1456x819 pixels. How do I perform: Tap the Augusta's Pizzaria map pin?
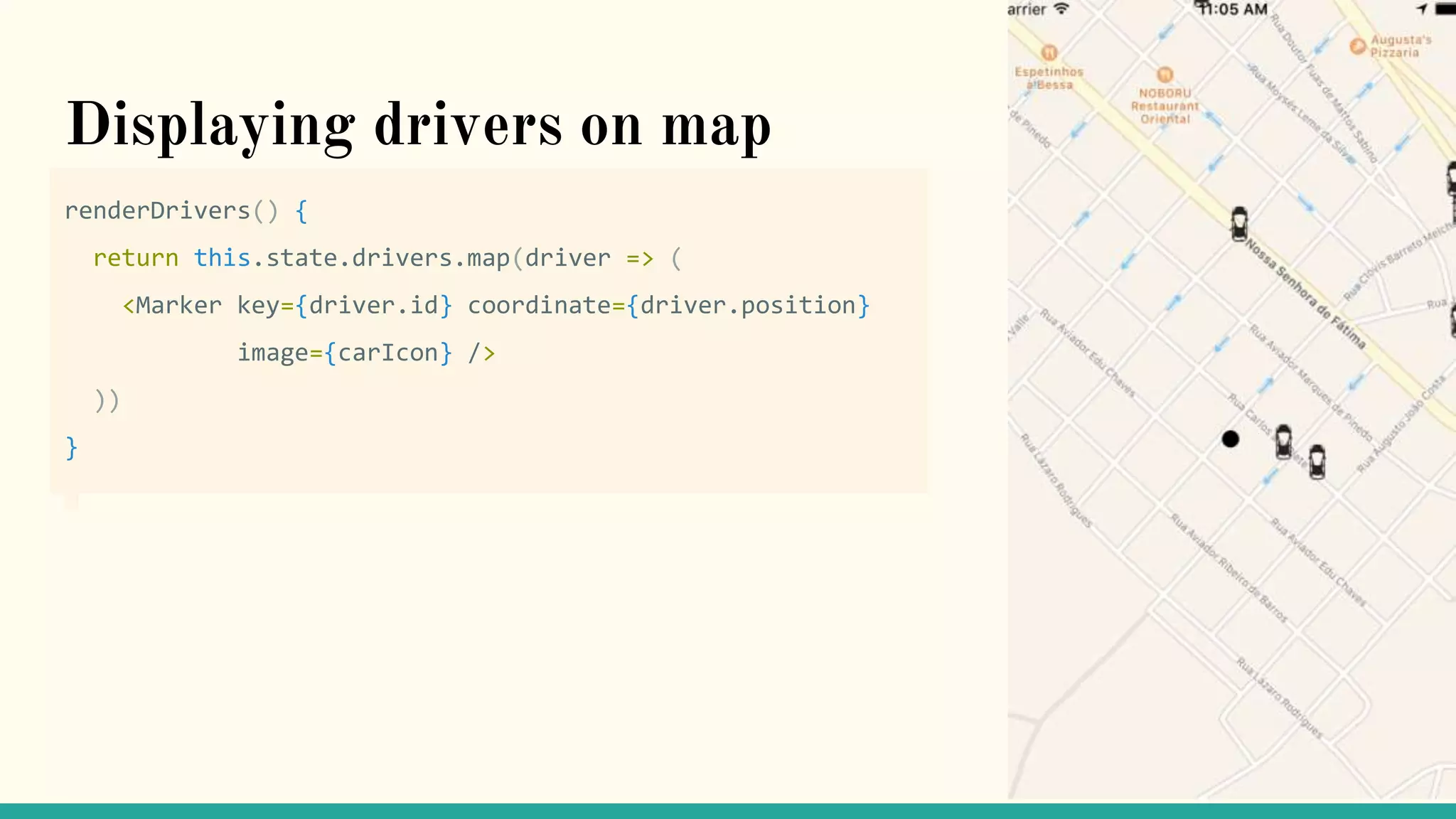pos(1358,46)
